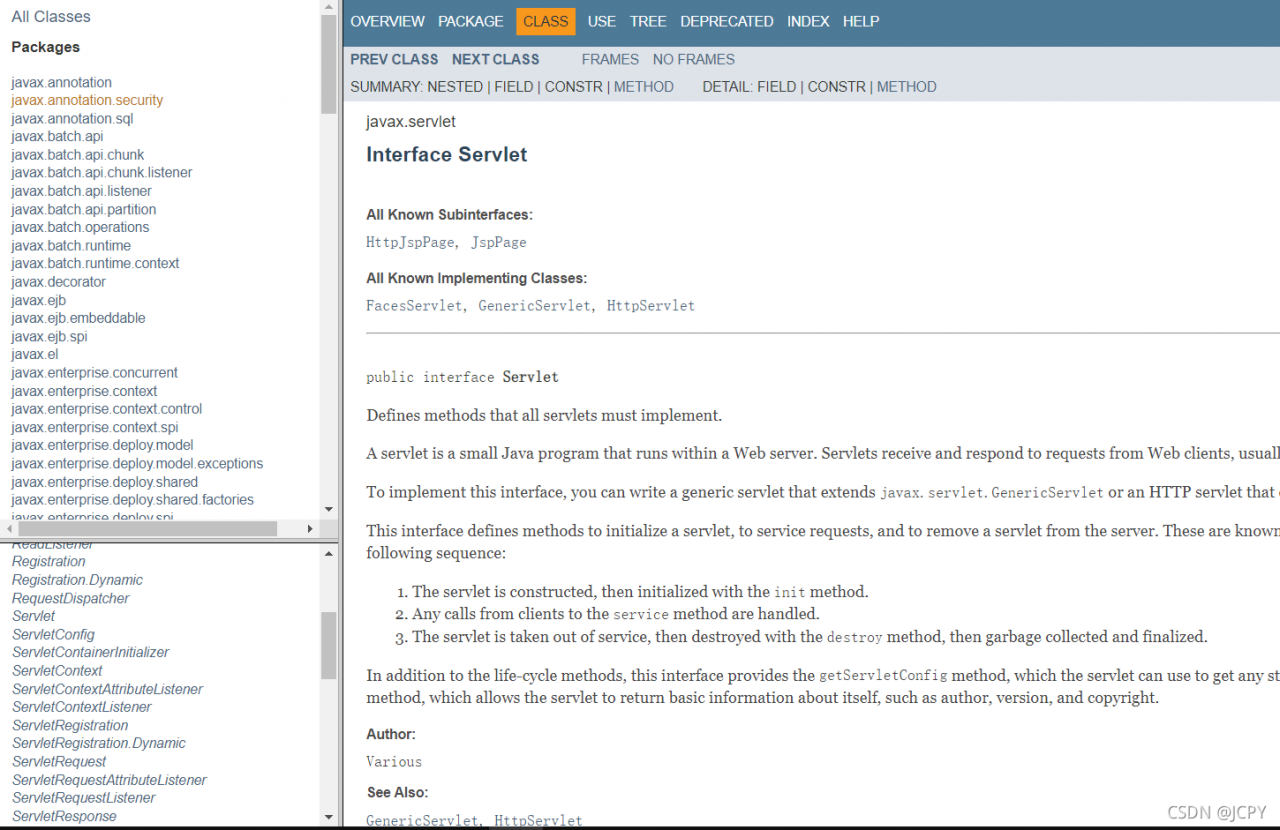1280x830 pixels.
Task: Open ServletContextAttributeListener in class list
Action: pyautogui.click(x=107, y=689)
